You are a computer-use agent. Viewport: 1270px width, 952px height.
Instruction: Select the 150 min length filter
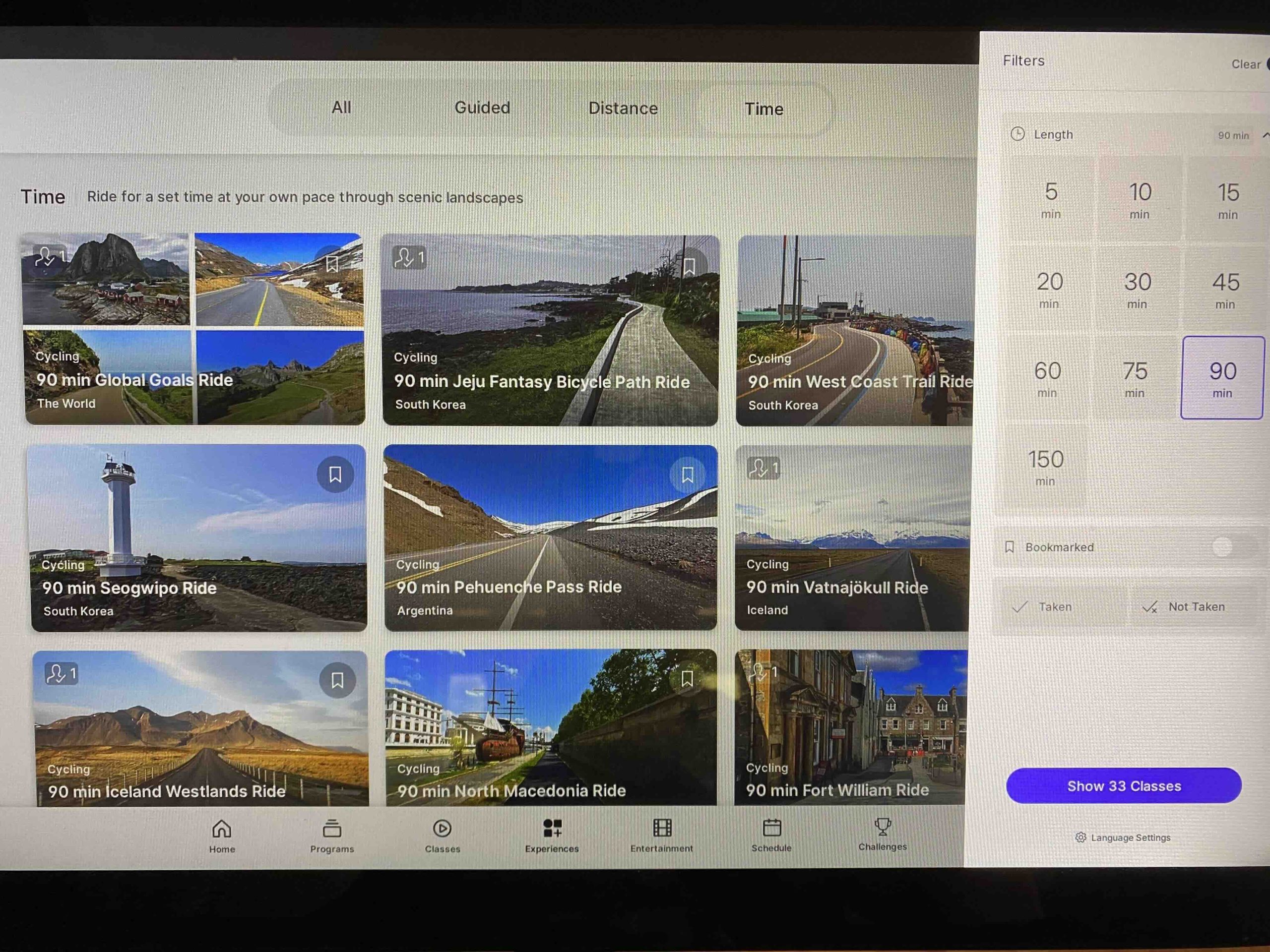pos(1045,467)
